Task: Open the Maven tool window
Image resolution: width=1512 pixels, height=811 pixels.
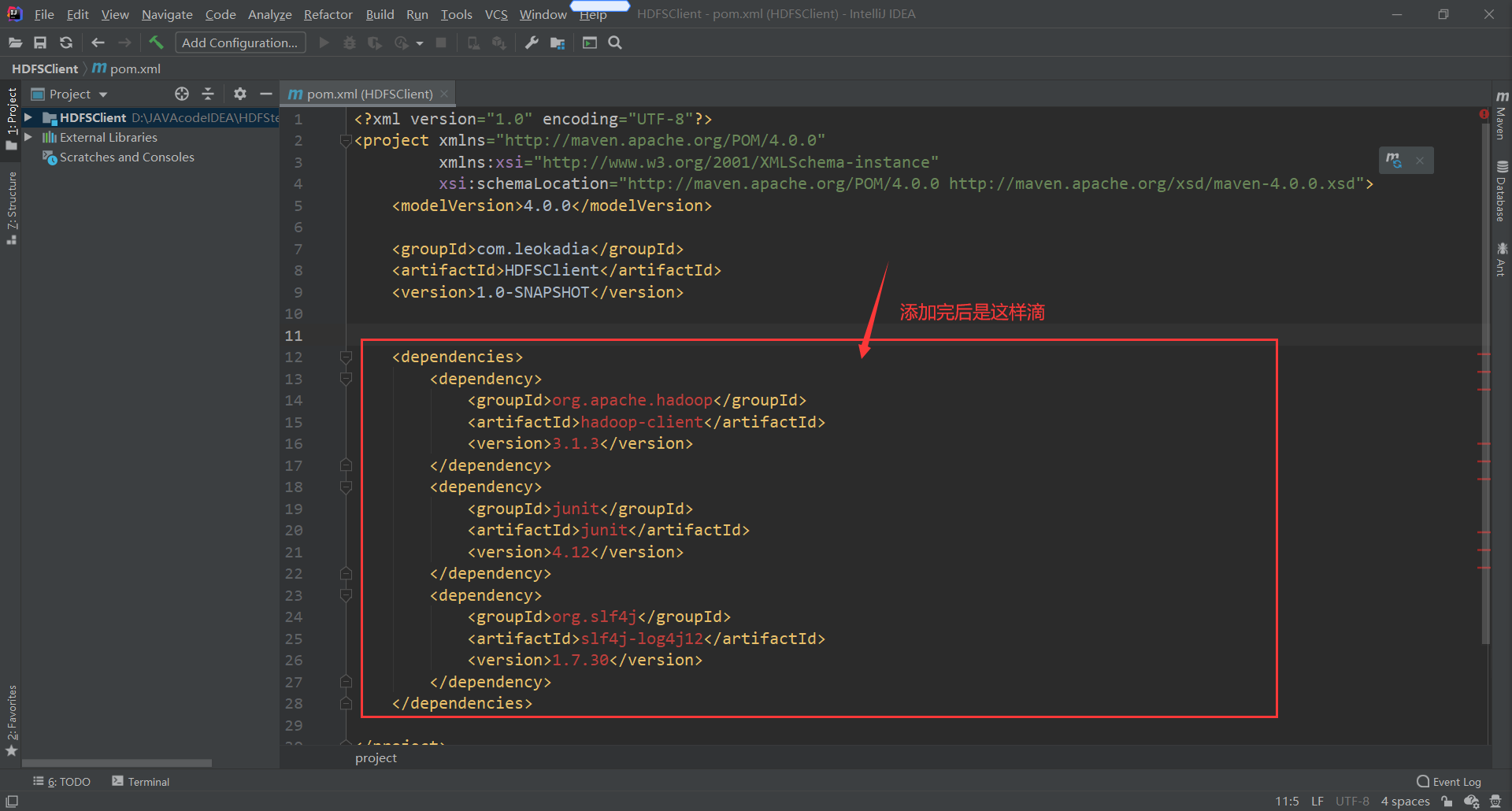Action: click(x=1501, y=122)
